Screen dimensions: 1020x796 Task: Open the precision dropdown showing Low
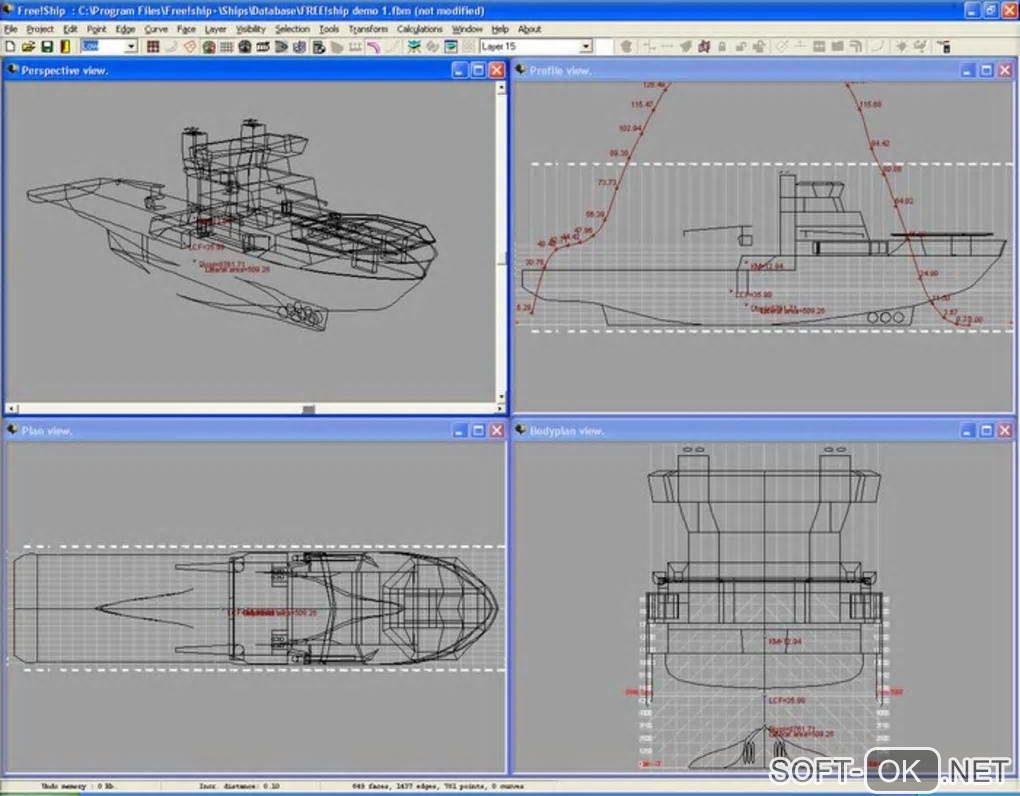(130, 46)
